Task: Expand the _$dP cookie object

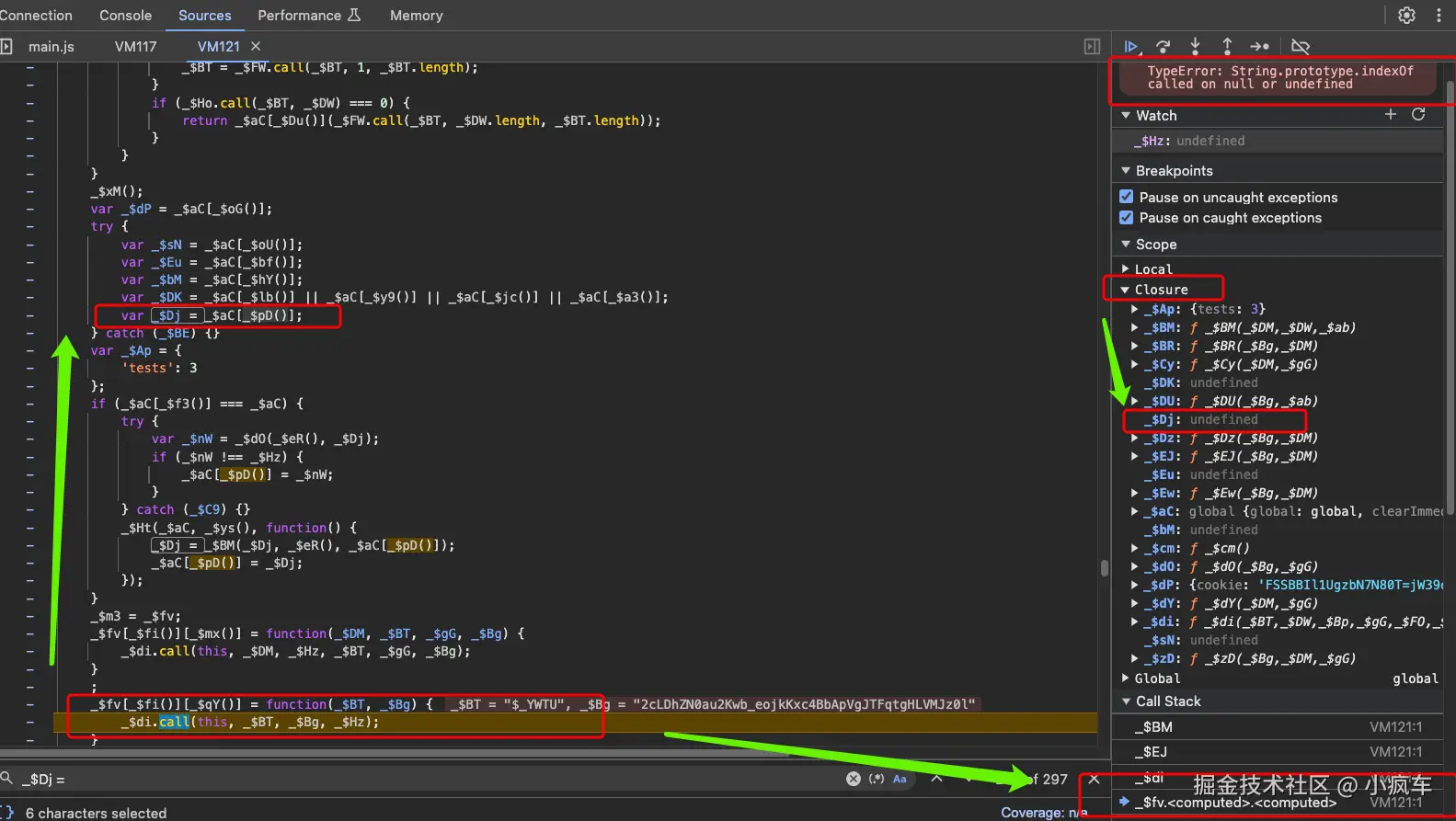Action: [x=1134, y=585]
